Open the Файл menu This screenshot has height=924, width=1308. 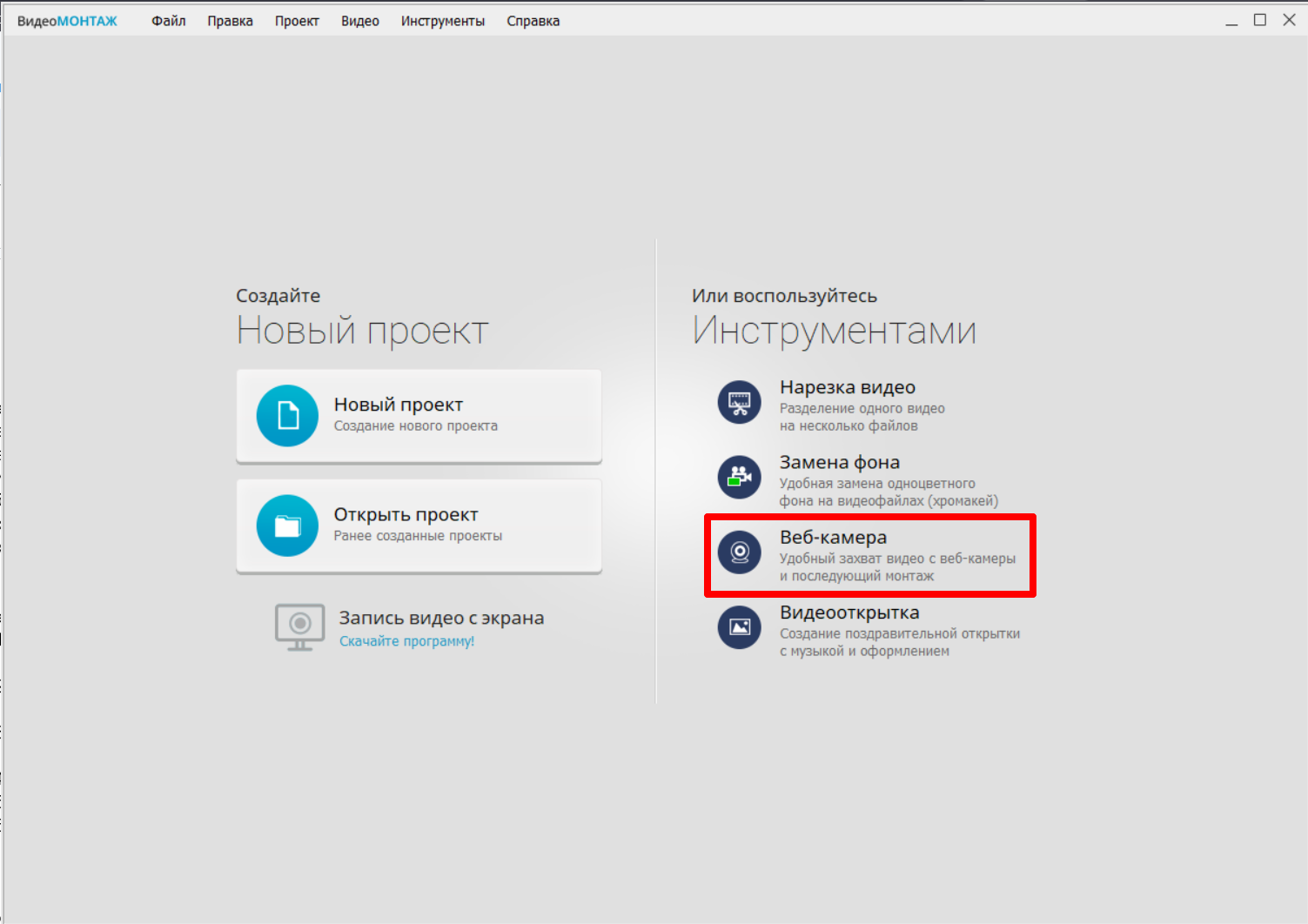click(168, 21)
